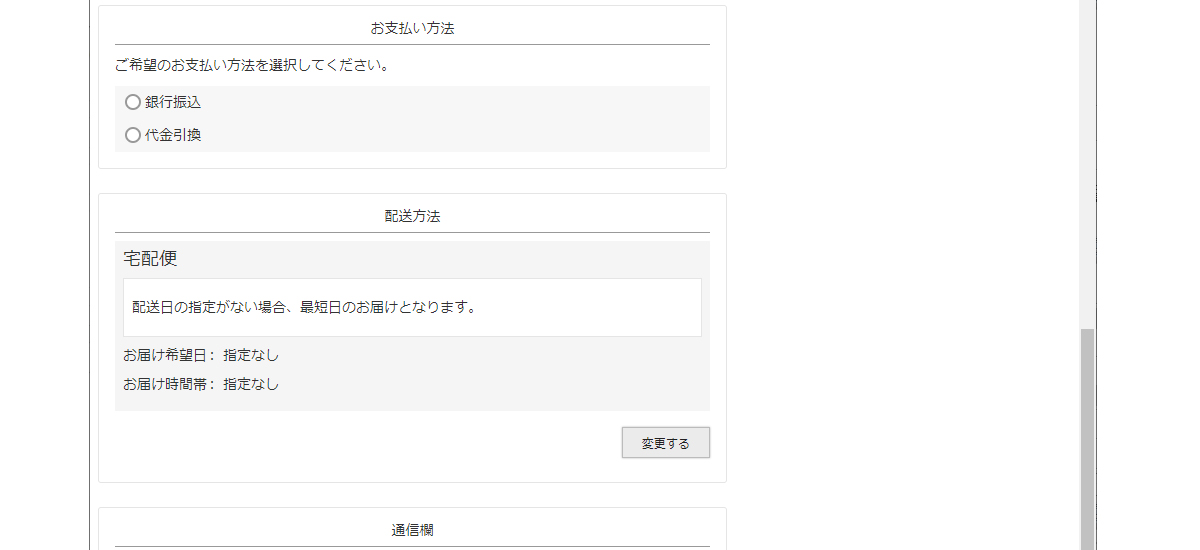
Task: Click 指定なし next to お届け希望日
Action: coord(251,355)
